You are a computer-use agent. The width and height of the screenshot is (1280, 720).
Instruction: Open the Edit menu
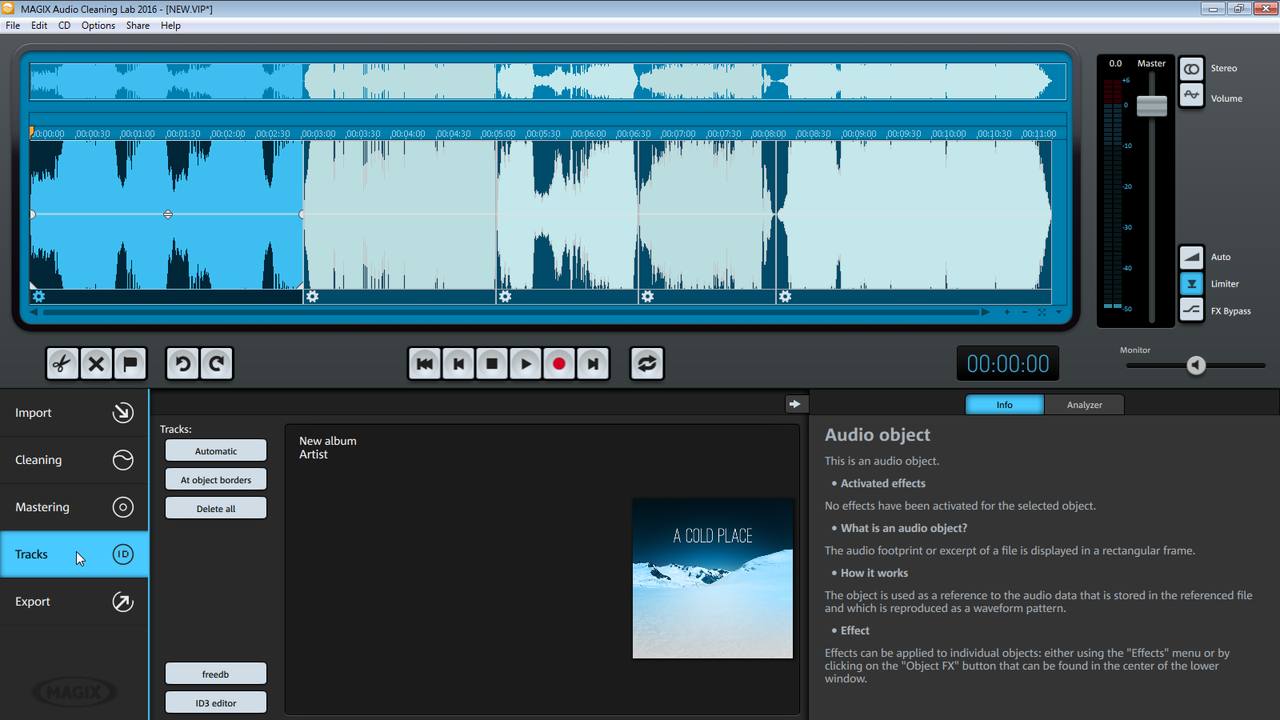click(x=39, y=25)
